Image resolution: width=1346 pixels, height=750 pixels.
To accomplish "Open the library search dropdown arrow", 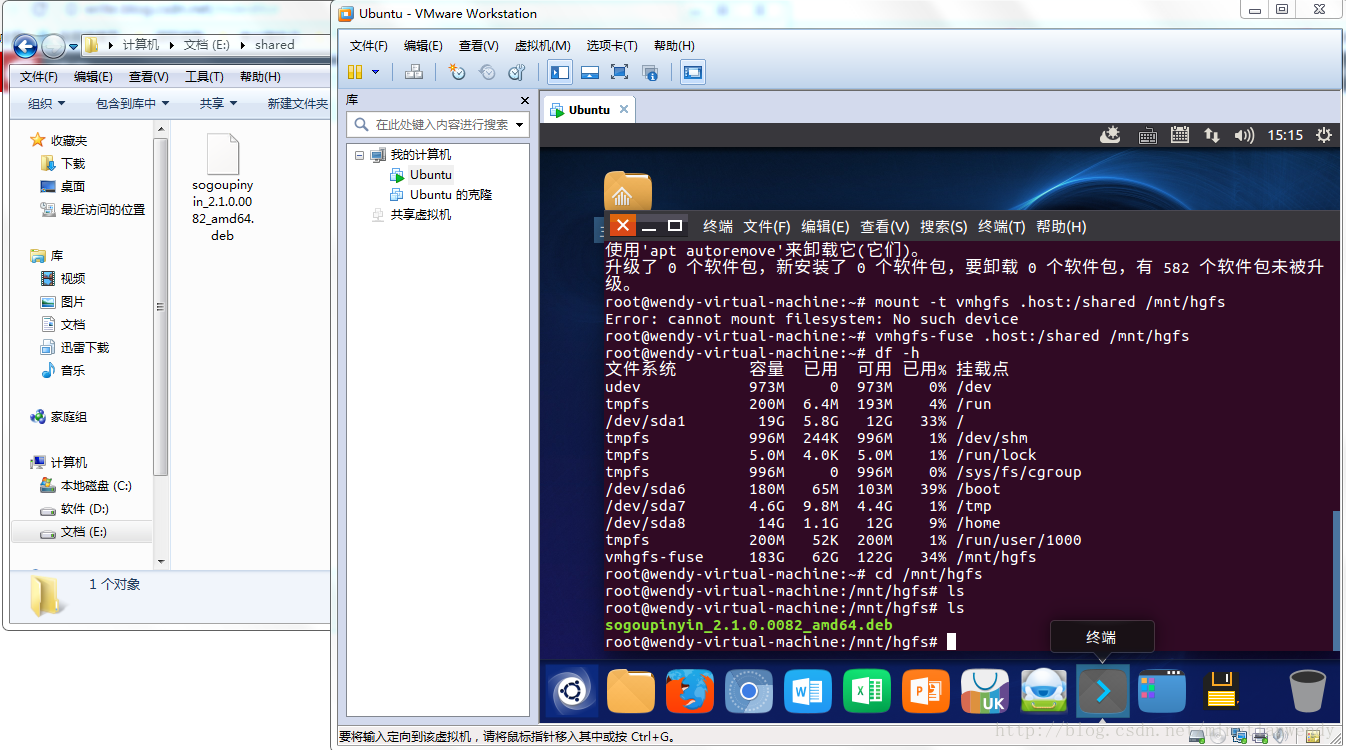I will [517, 125].
